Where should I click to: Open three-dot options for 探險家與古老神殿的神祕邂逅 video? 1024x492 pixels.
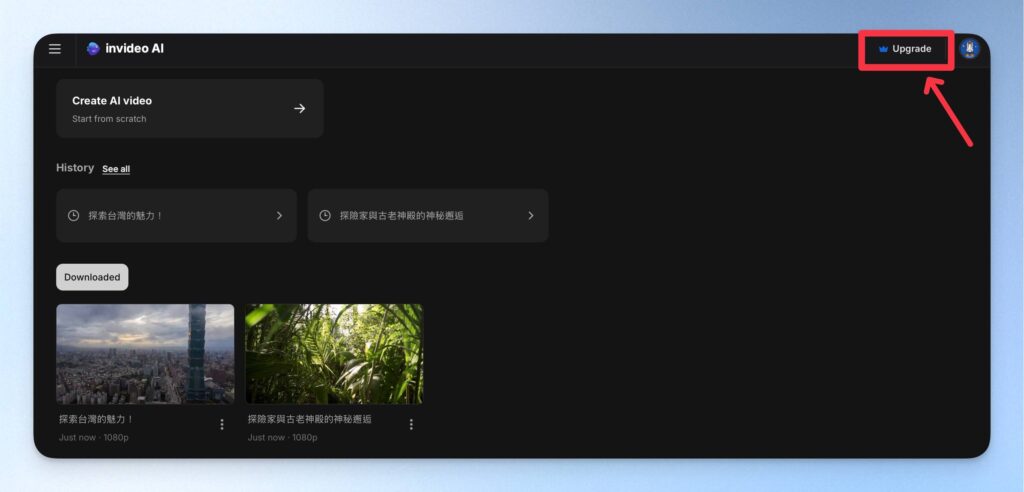tap(410, 424)
